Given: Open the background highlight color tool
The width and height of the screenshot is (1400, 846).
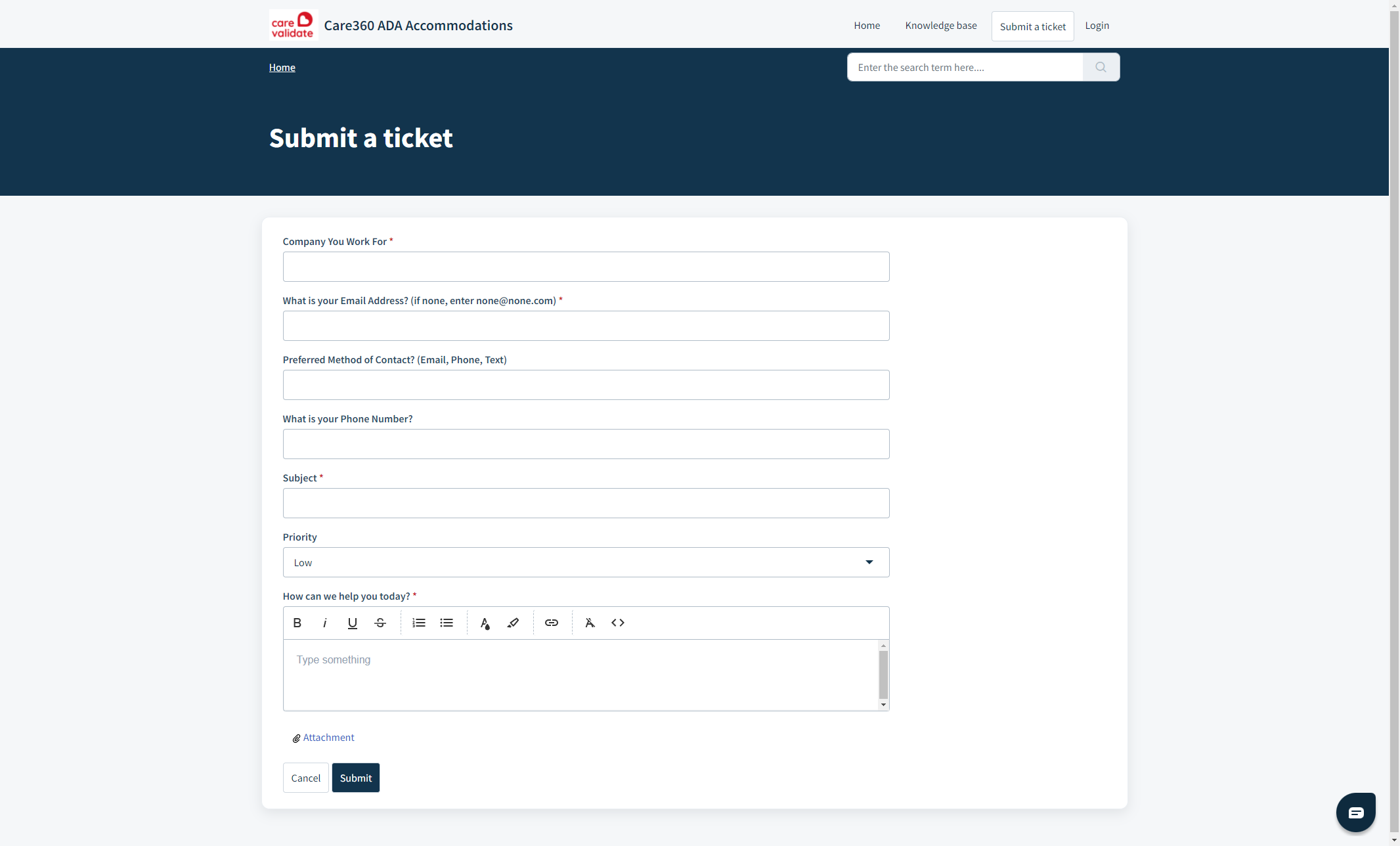Looking at the screenshot, I should (513, 623).
